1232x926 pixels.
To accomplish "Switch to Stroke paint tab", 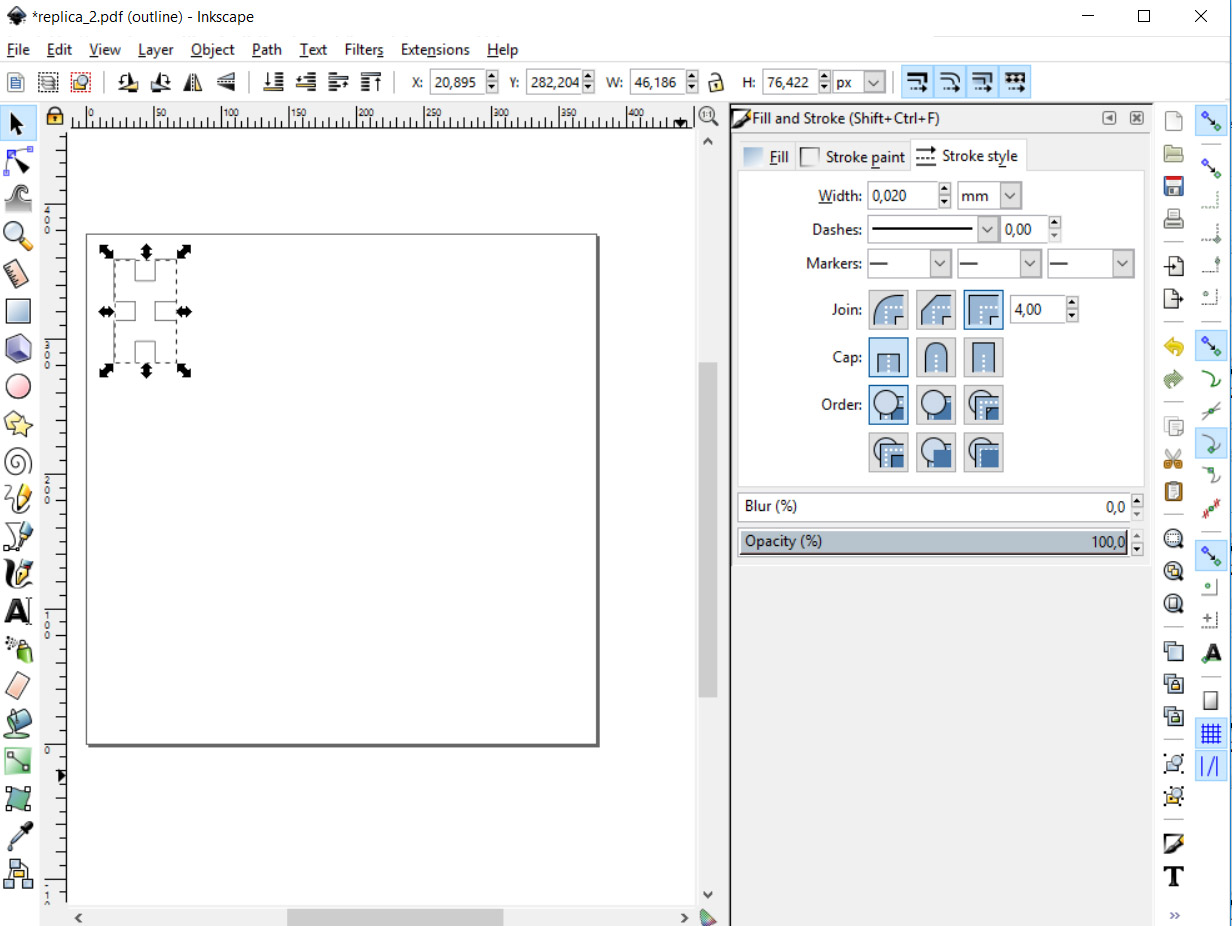I will [x=853, y=157].
